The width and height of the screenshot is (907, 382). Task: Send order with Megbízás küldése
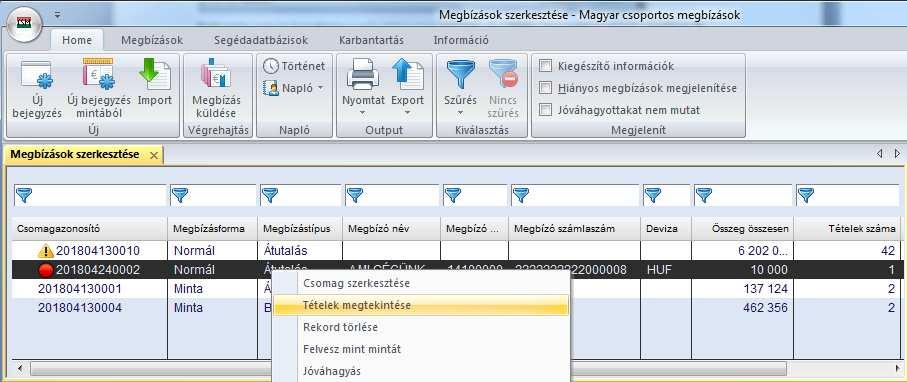tap(216, 89)
